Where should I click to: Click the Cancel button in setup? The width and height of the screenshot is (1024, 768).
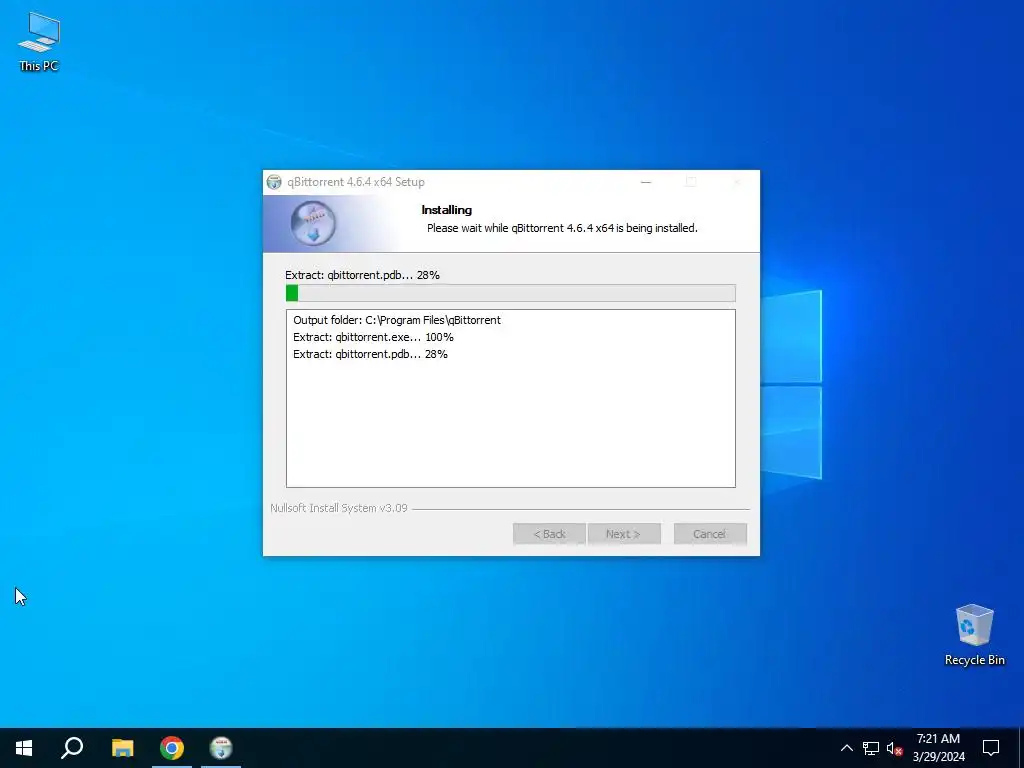pyautogui.click(x=710, y=534)
